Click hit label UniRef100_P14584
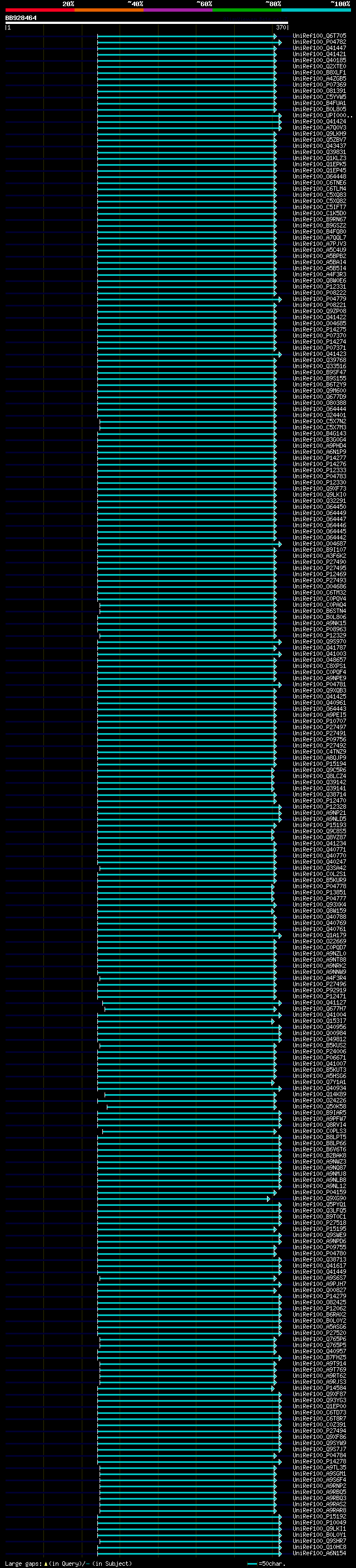356x1568 pixels. tap(319, 1388)
